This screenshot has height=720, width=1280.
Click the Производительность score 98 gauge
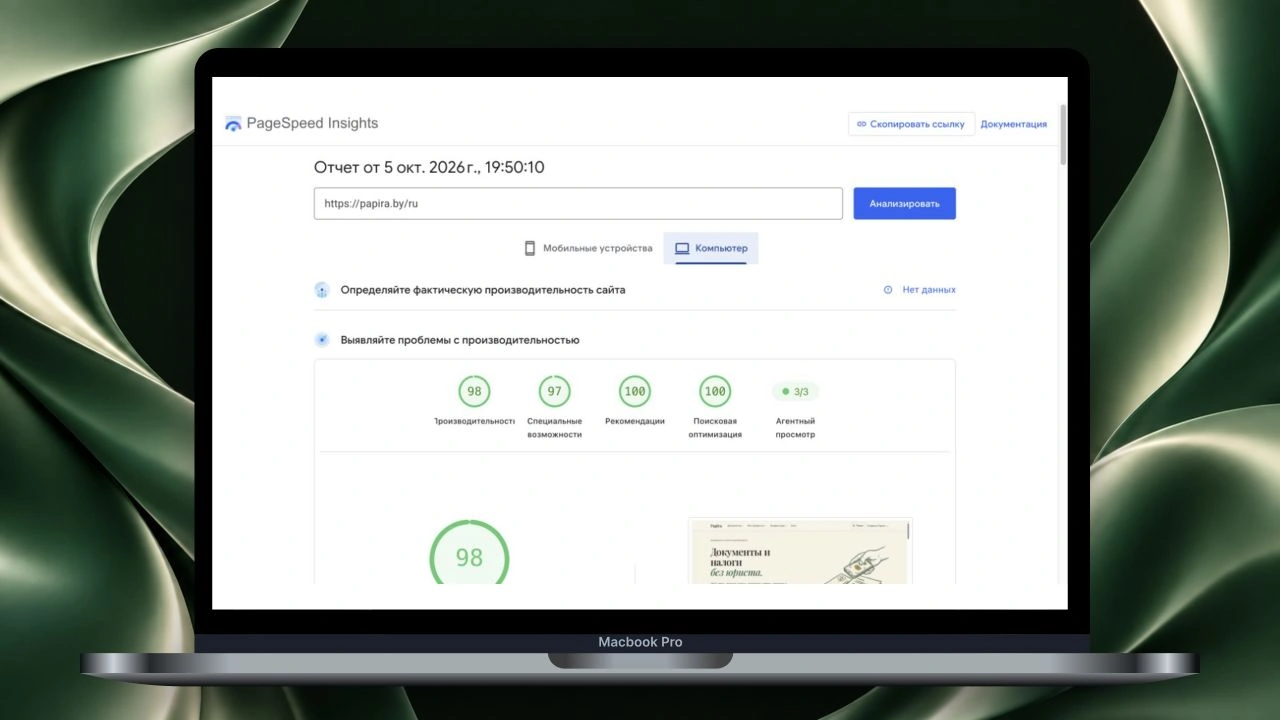pyautogui.click(x=474, y=391)
